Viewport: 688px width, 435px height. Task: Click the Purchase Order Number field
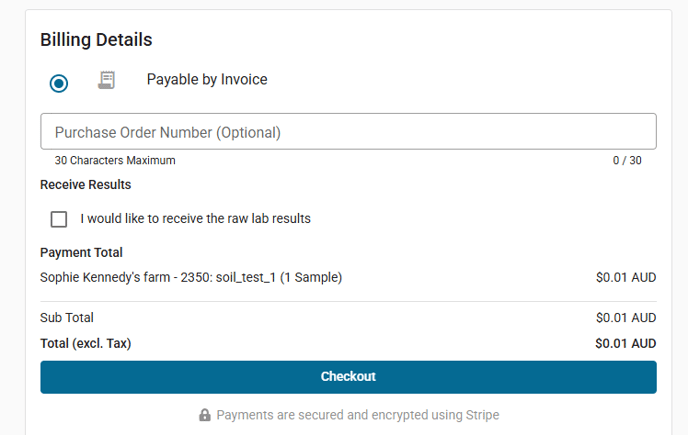348,132
